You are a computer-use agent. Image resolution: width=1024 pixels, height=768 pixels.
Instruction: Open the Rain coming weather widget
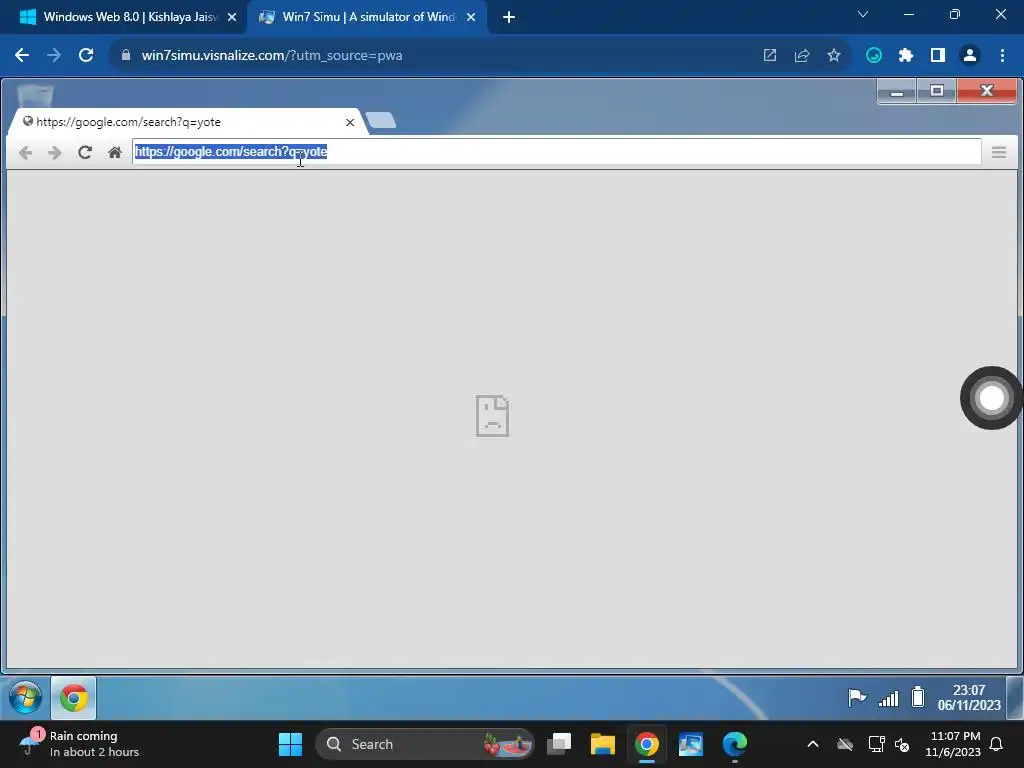coord(80,744)
